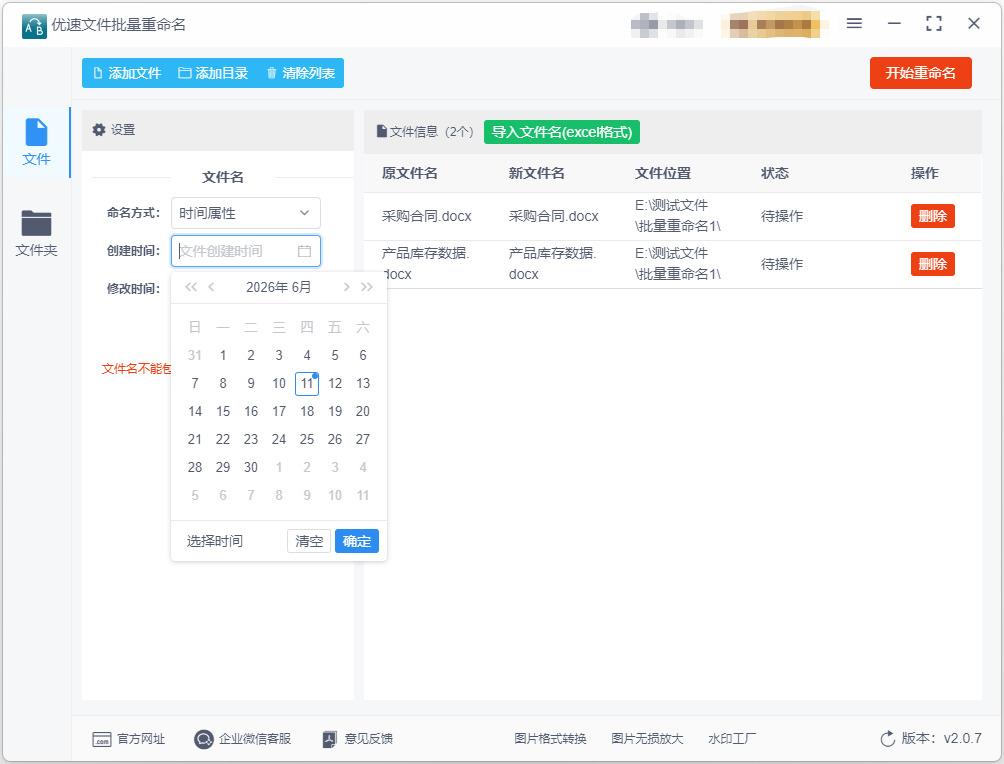
Task: Click the version refresh icon
Action: [x=887, y=739]
